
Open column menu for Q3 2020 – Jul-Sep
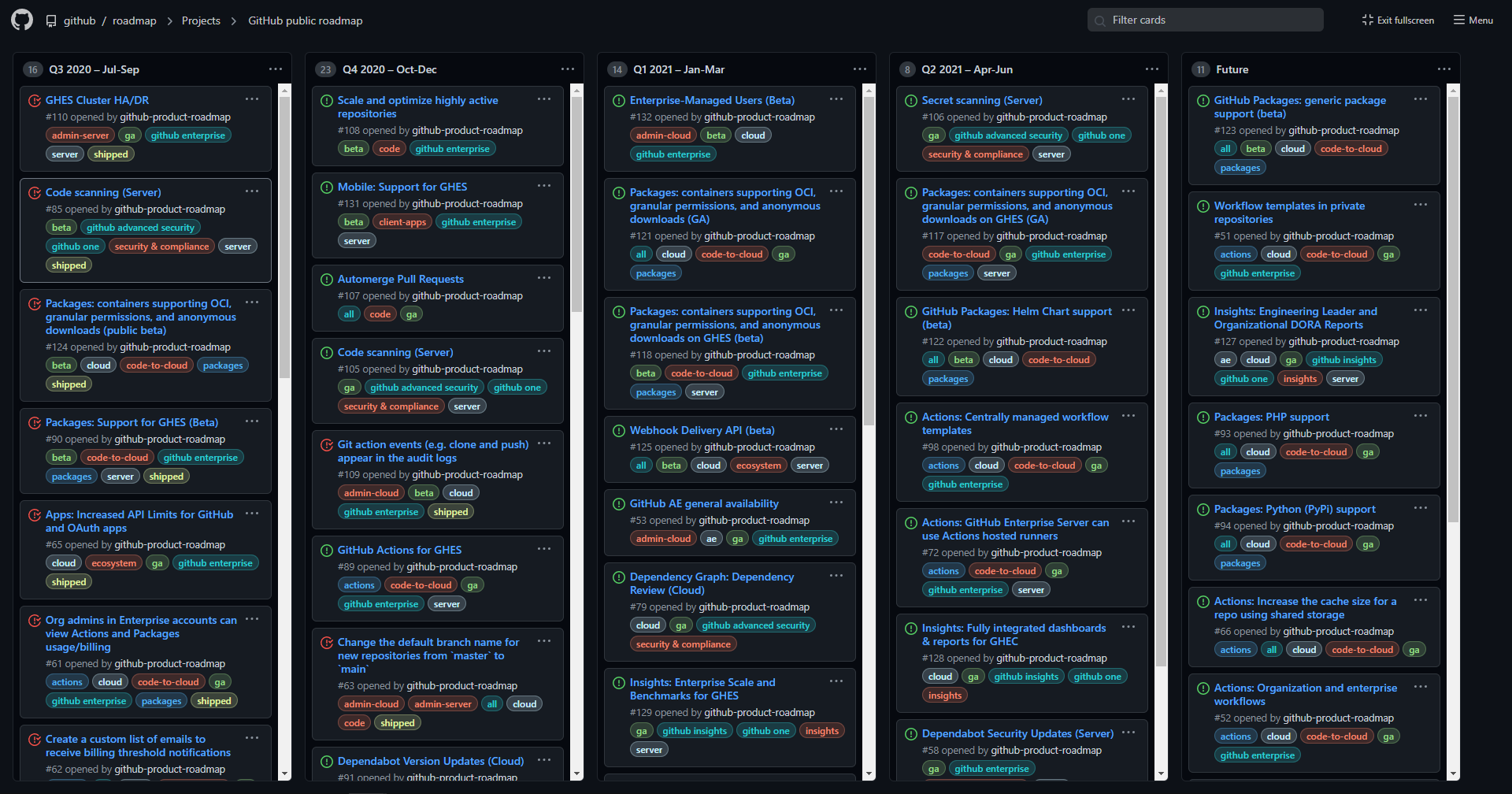click(x=276, y=69)
